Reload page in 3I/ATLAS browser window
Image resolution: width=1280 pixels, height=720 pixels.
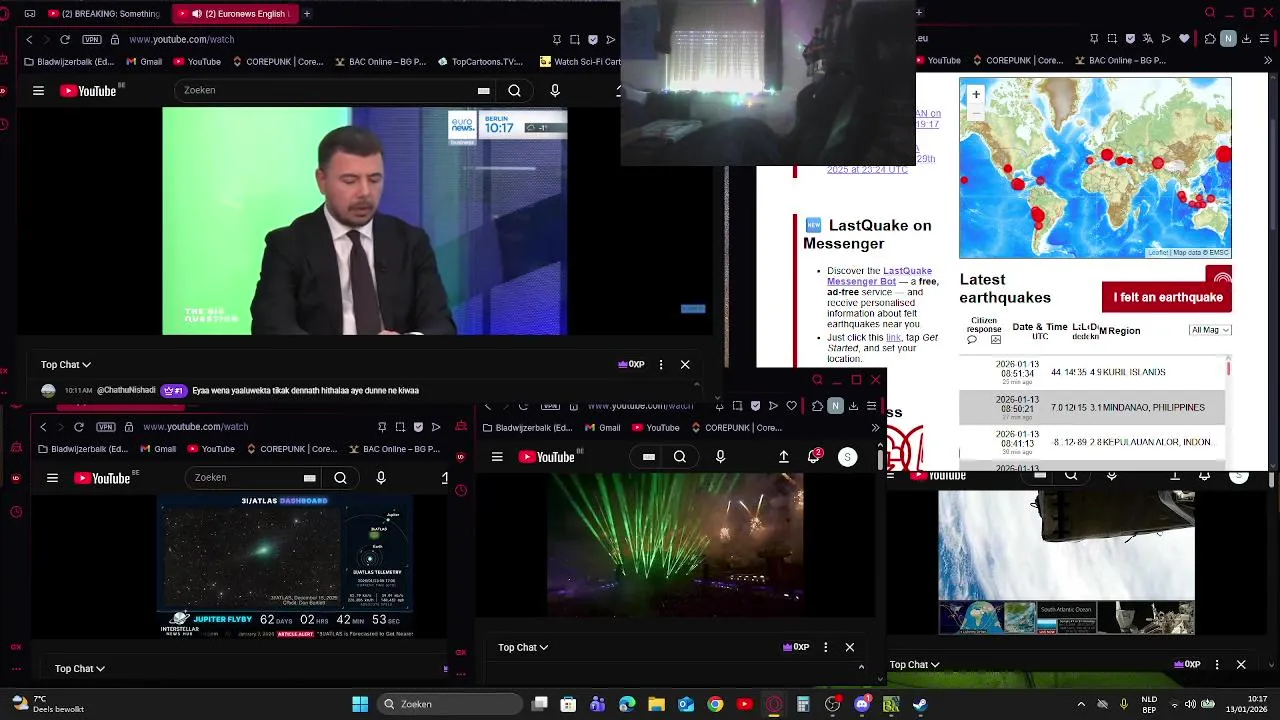click(x=79, y=427)
